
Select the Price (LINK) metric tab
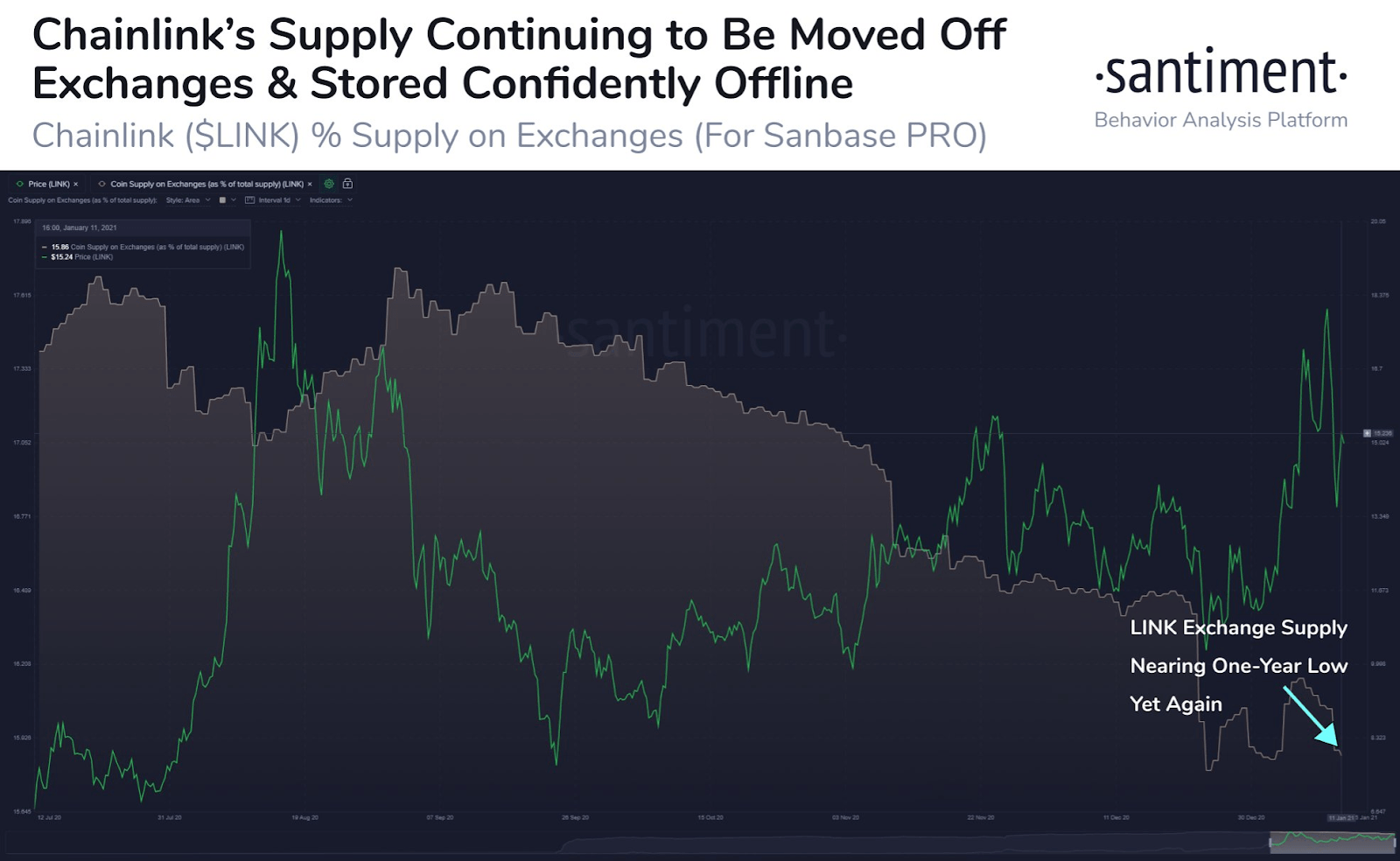[48, 184]
